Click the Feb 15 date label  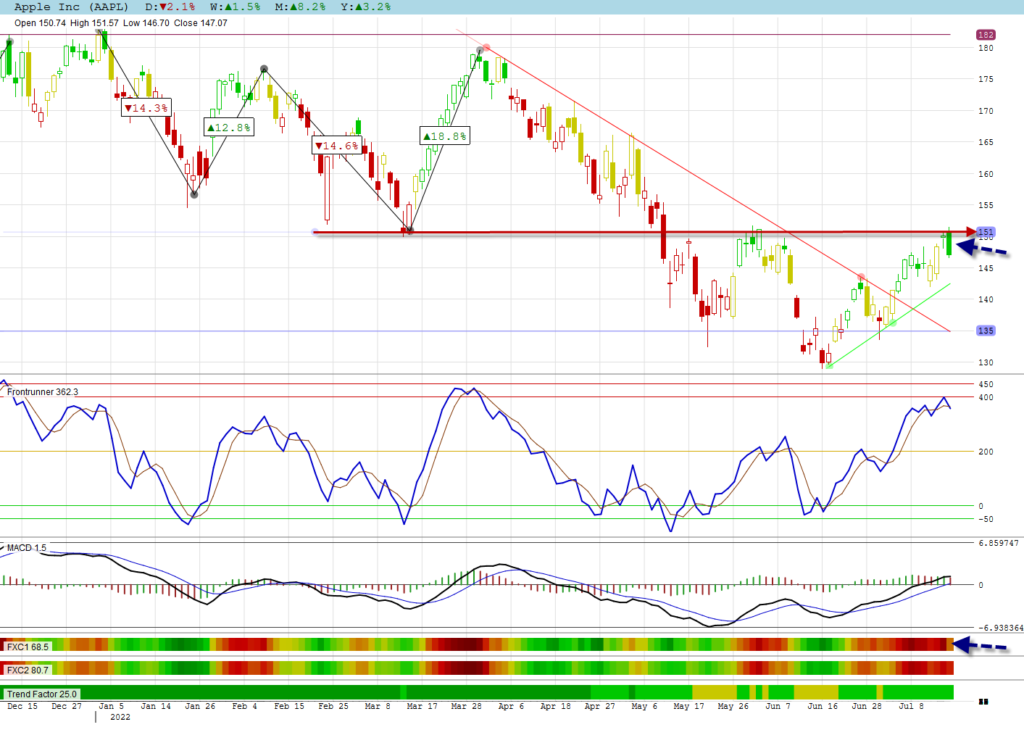(x=289, y=706)
